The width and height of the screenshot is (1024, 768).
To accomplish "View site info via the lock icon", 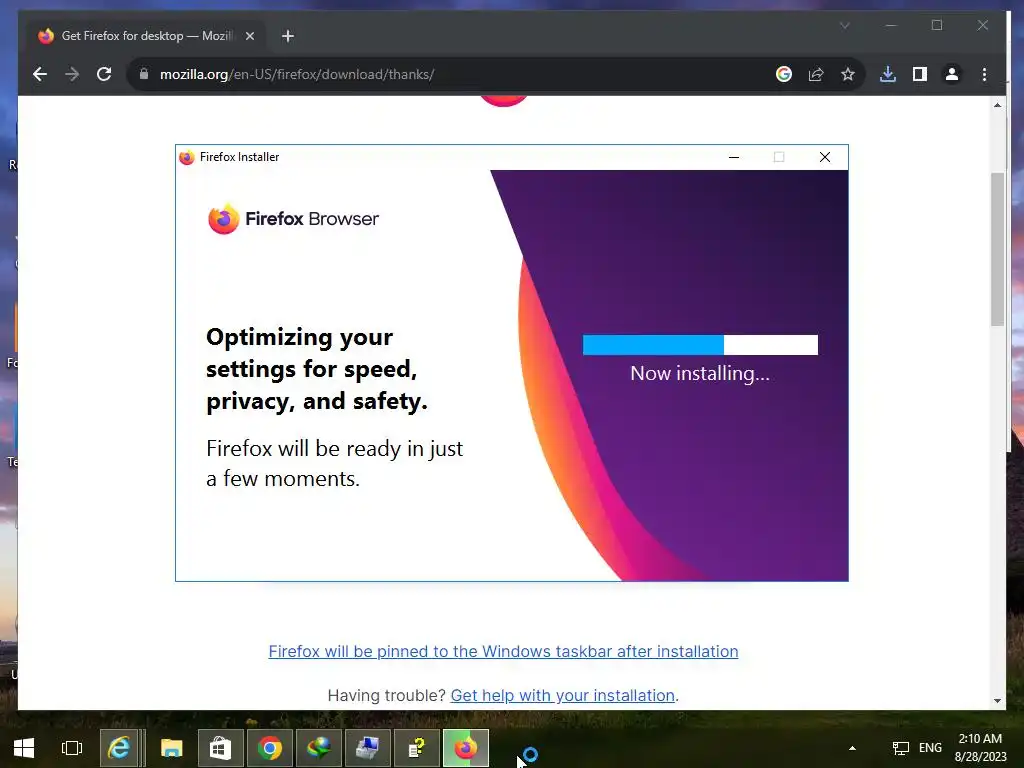I will pos(144,74).
